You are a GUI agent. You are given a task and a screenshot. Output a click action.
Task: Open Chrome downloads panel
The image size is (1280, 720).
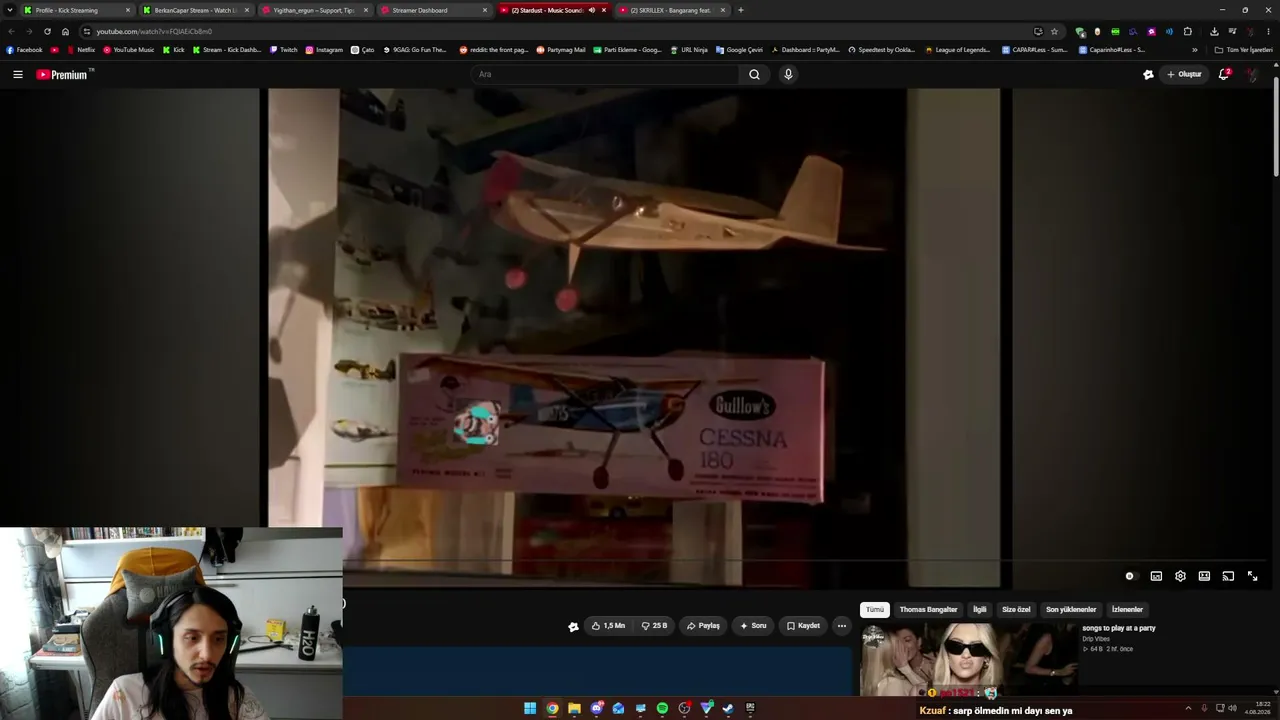coord(1214,31)
